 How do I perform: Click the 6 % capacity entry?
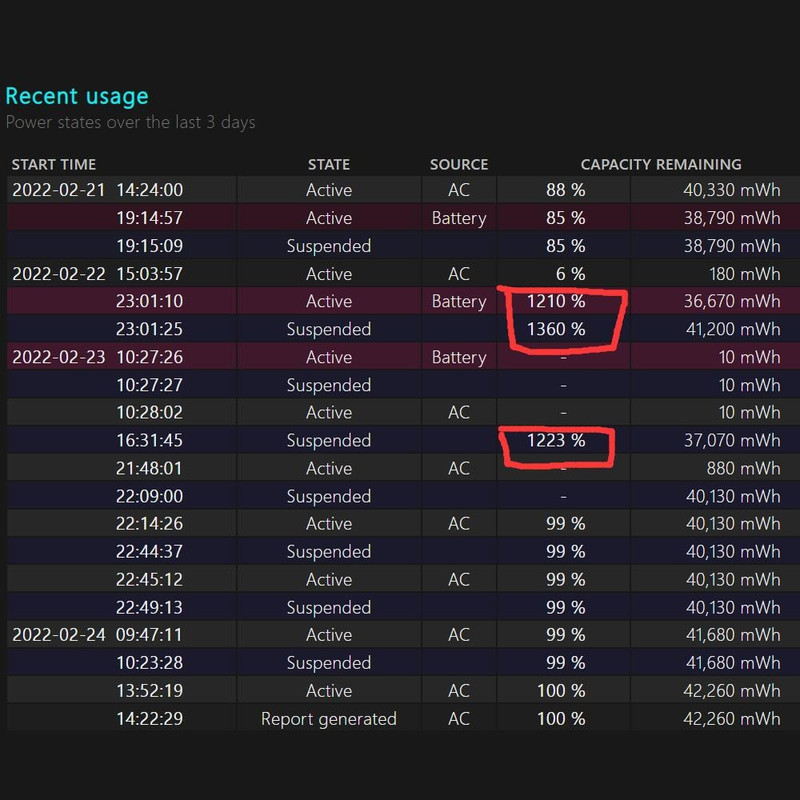click(565, 274)
